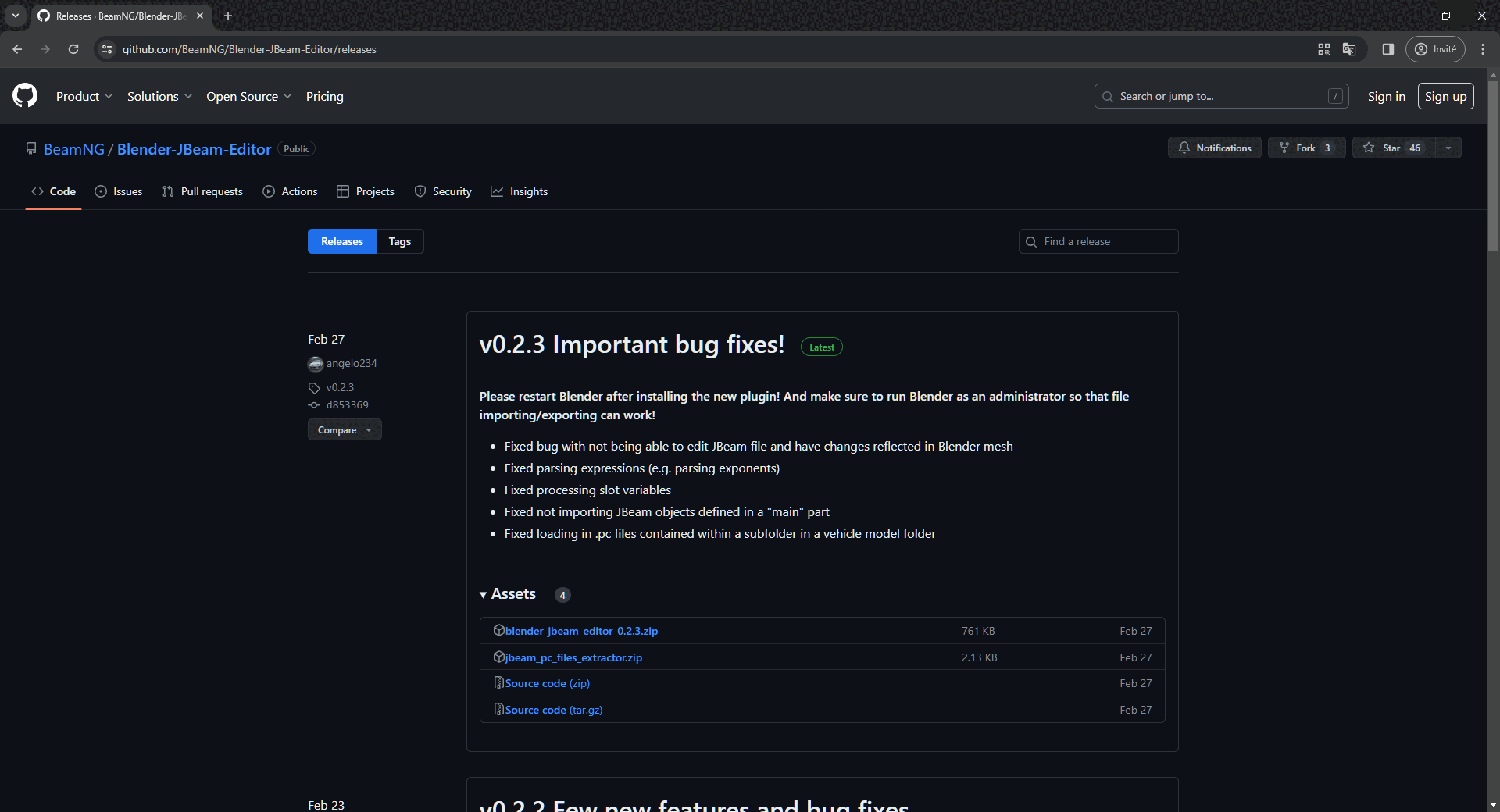Screen dimensions: 1500x812
Task: Click the angelo234 avatar image
Action: pos(316,364)
